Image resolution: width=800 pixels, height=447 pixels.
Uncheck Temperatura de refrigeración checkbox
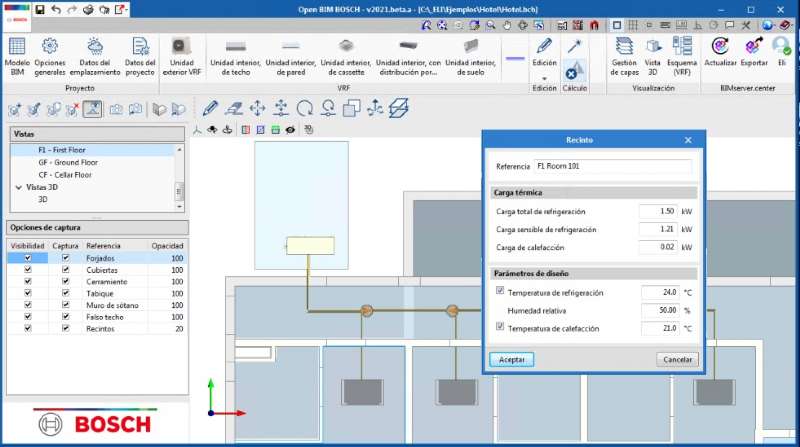coord(500,291)
